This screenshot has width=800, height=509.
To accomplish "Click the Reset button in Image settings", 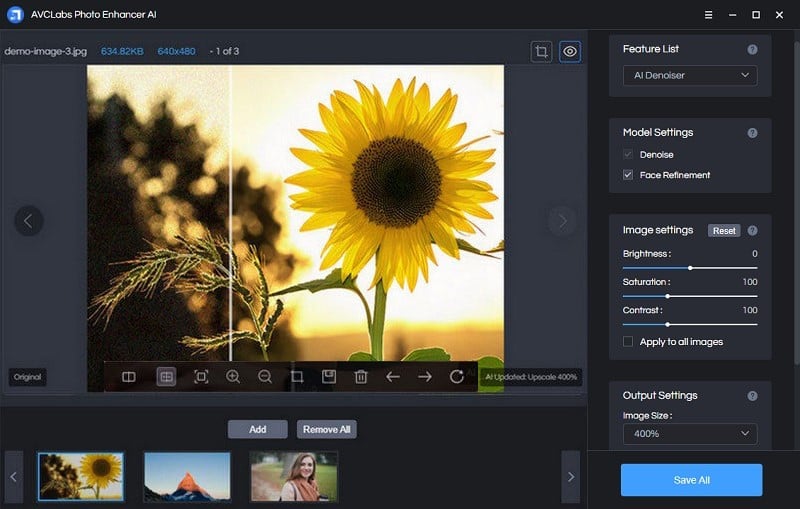I will click(724, 231).
